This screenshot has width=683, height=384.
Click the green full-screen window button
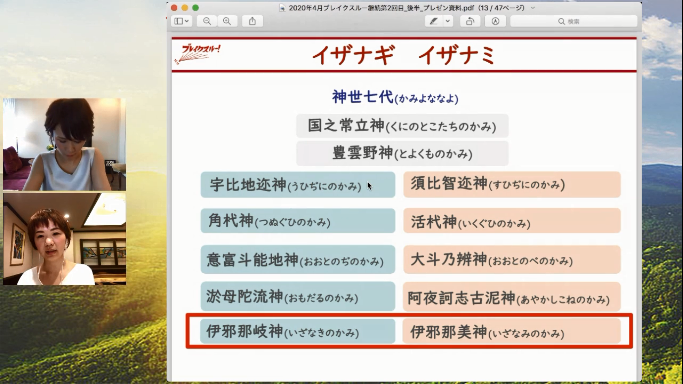pos(196,8)
